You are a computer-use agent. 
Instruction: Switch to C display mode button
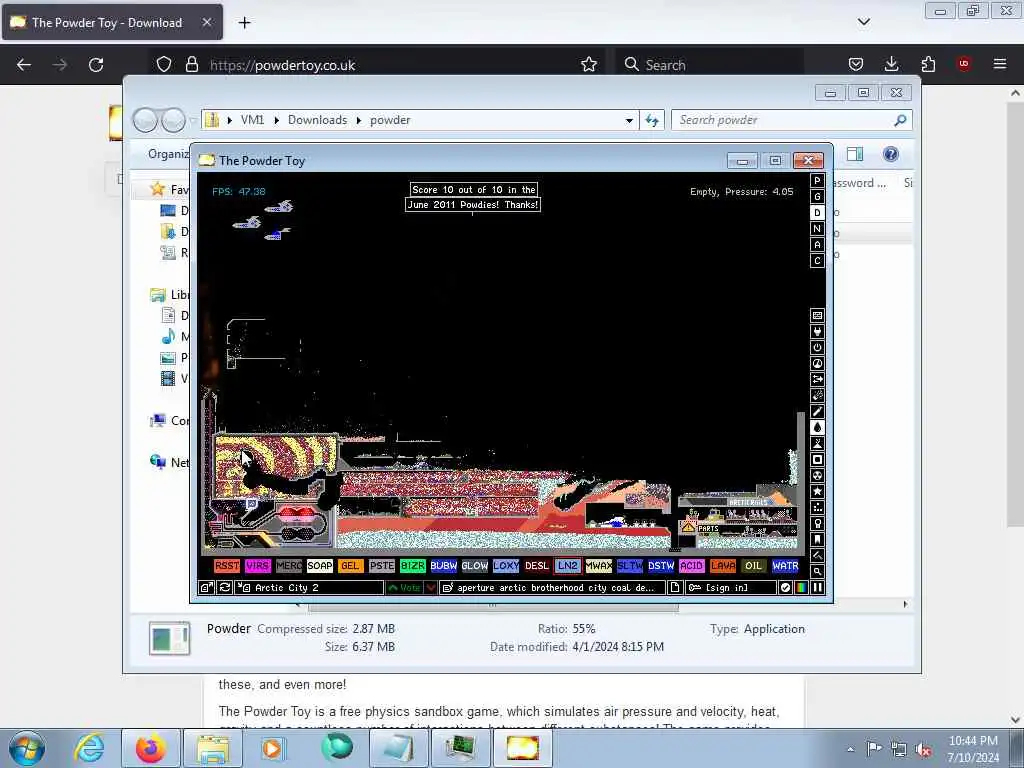(817, 261)
